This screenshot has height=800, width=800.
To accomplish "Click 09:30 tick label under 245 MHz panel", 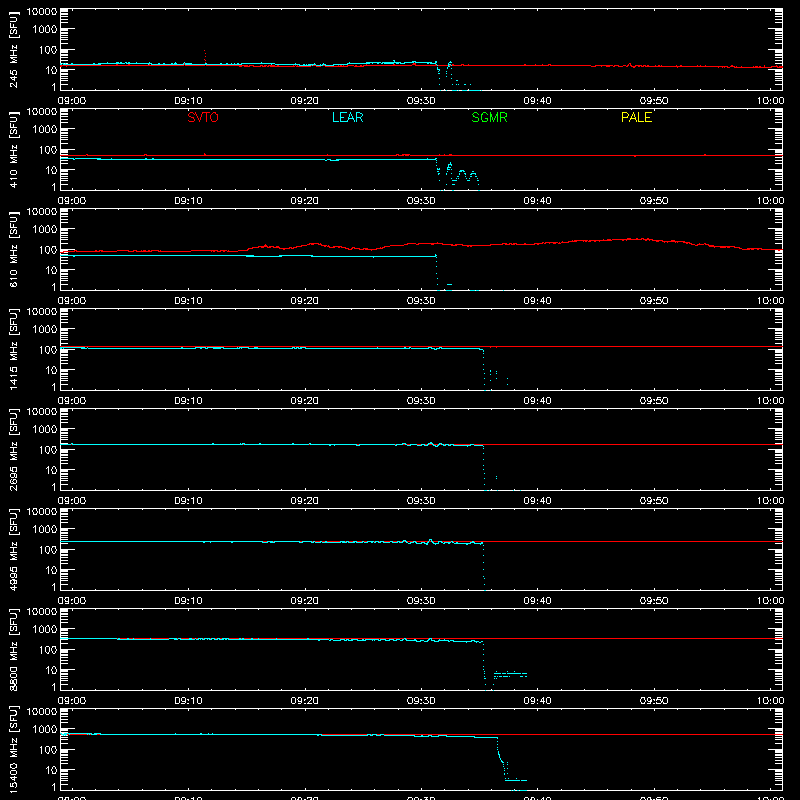I will (x=421, y=101).
